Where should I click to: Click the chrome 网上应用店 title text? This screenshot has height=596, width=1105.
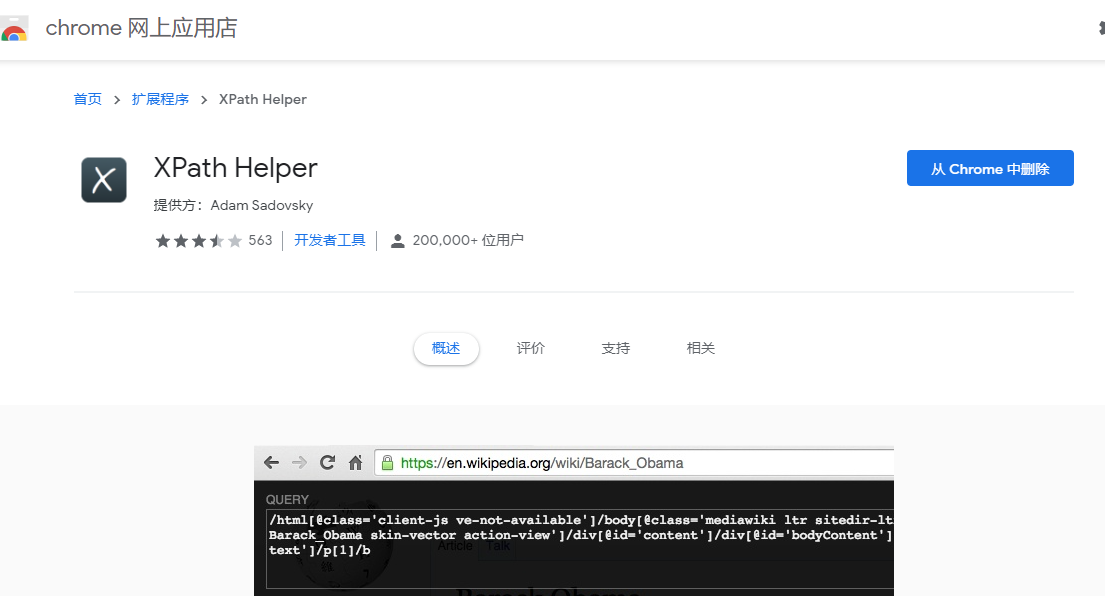click(142, 28)
